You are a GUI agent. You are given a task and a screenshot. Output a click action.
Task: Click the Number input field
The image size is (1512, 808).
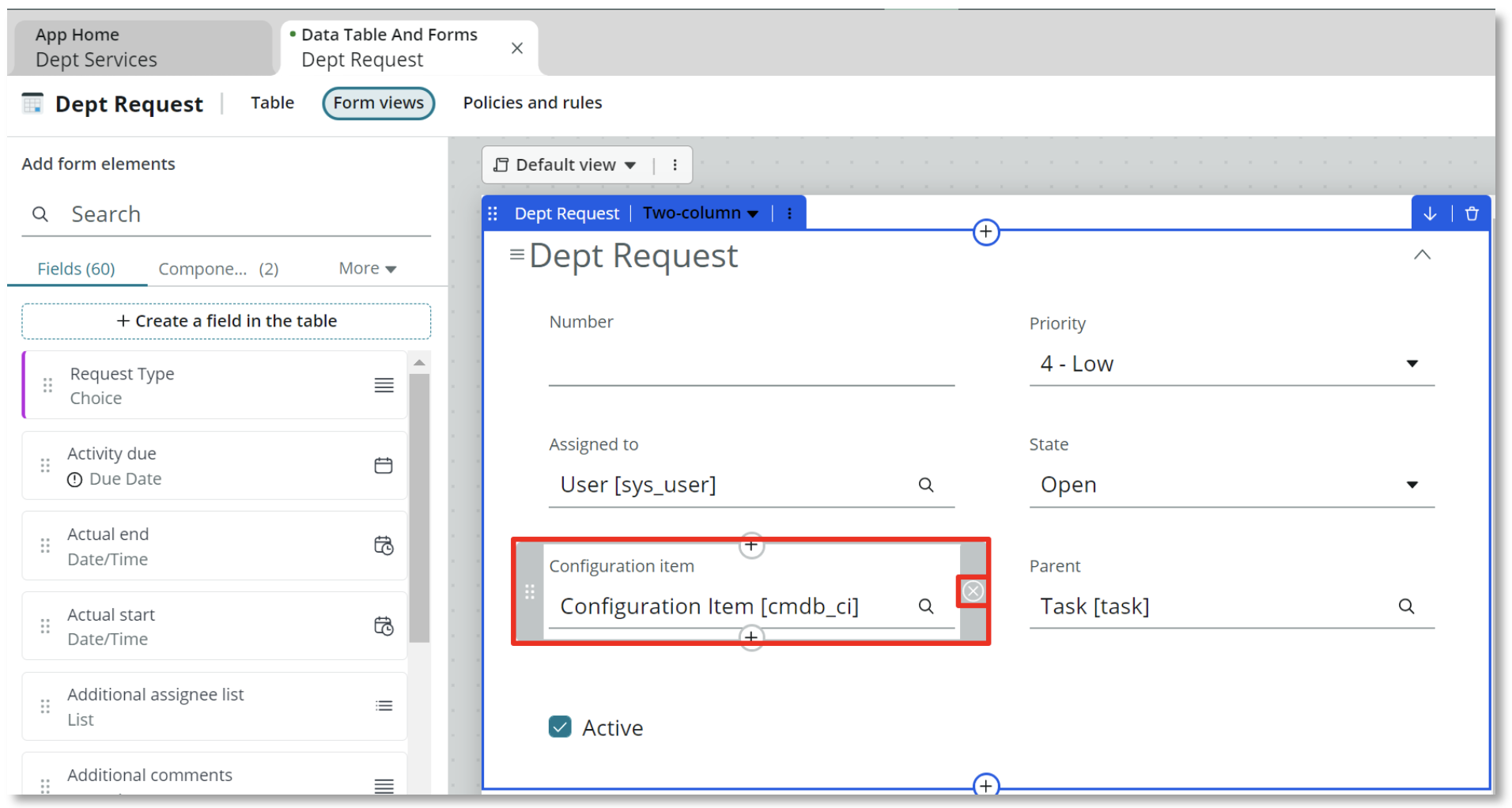click(751, 366)
